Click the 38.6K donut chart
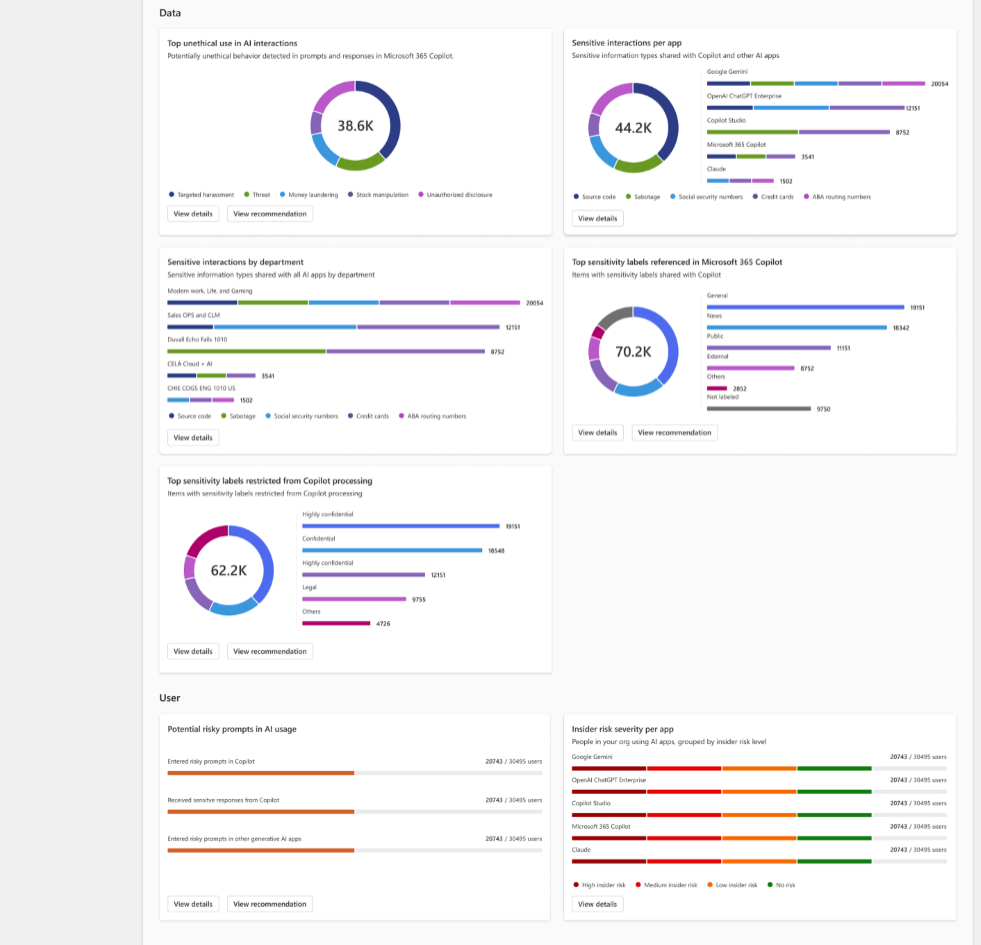The width and height of the screenshot is (981, 945). click(x=355, y=126)
